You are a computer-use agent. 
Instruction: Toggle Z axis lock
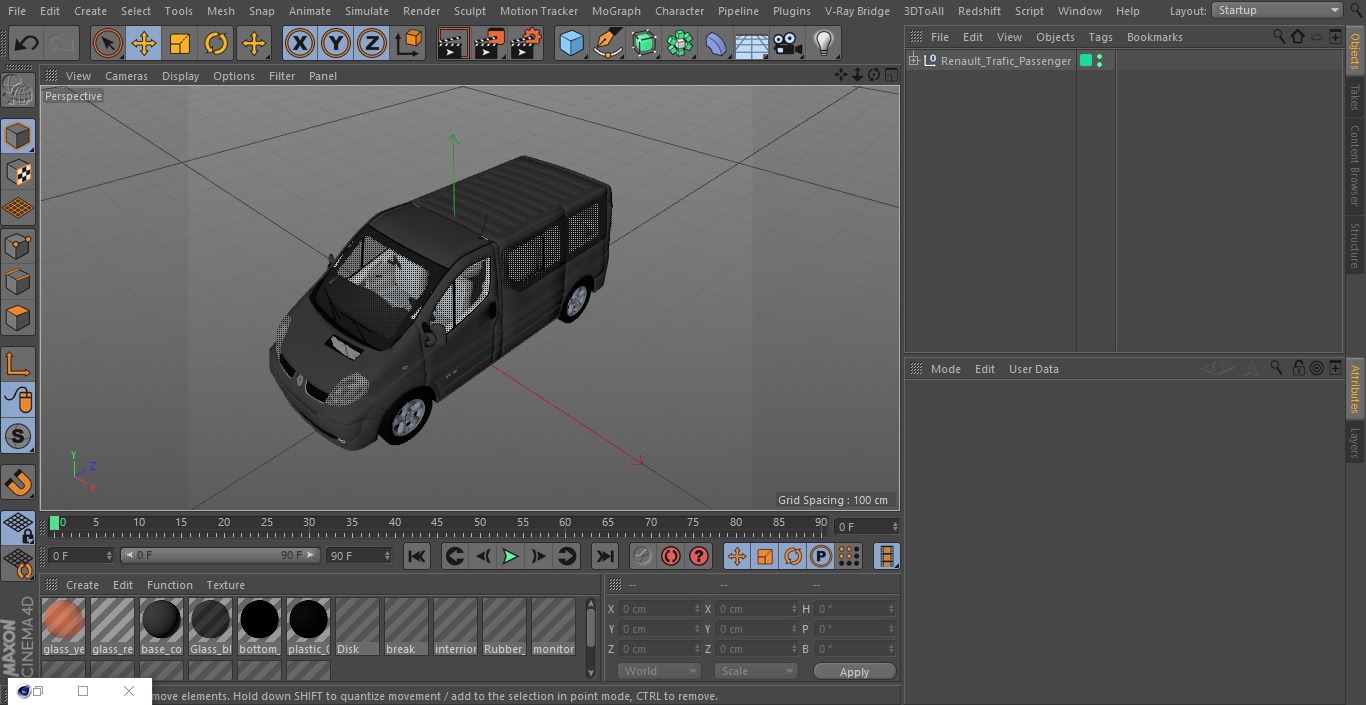pos(372,43)
